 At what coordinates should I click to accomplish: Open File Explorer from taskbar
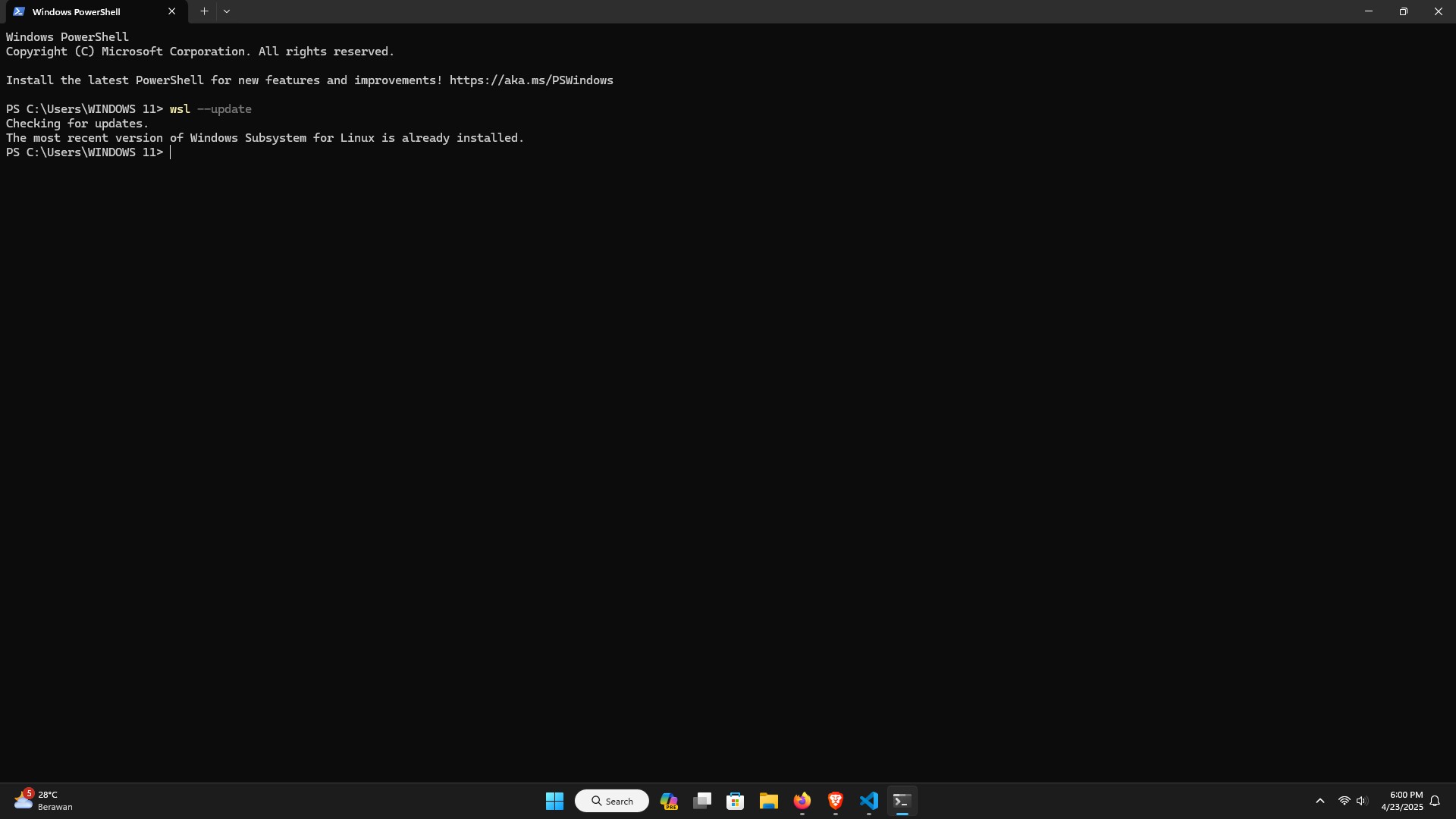pyautogui.click(x=768, y=801)
